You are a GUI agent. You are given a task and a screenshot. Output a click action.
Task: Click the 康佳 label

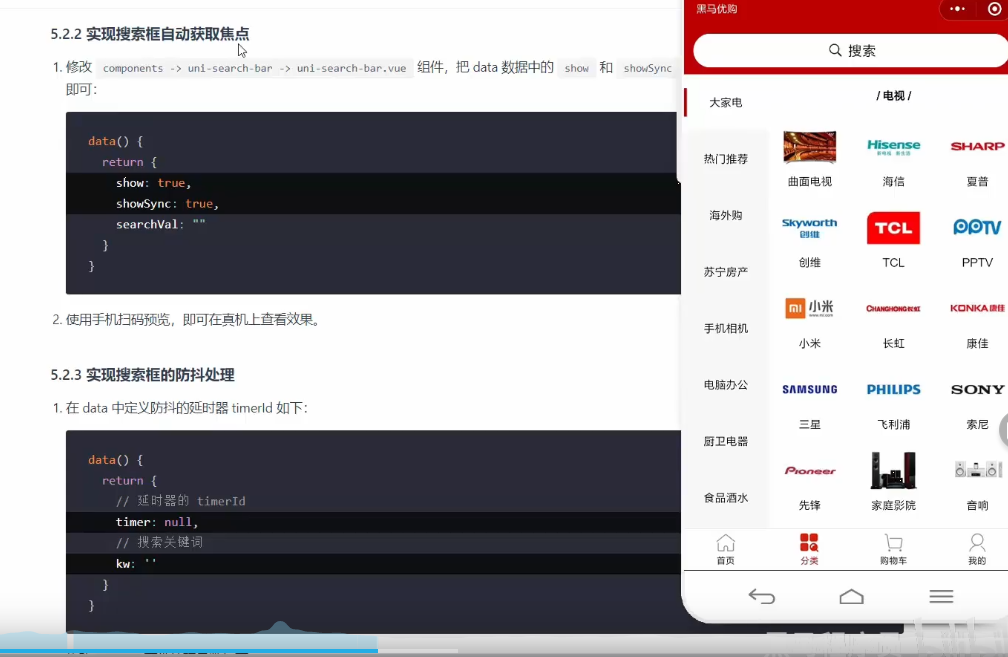coord(977,344)
